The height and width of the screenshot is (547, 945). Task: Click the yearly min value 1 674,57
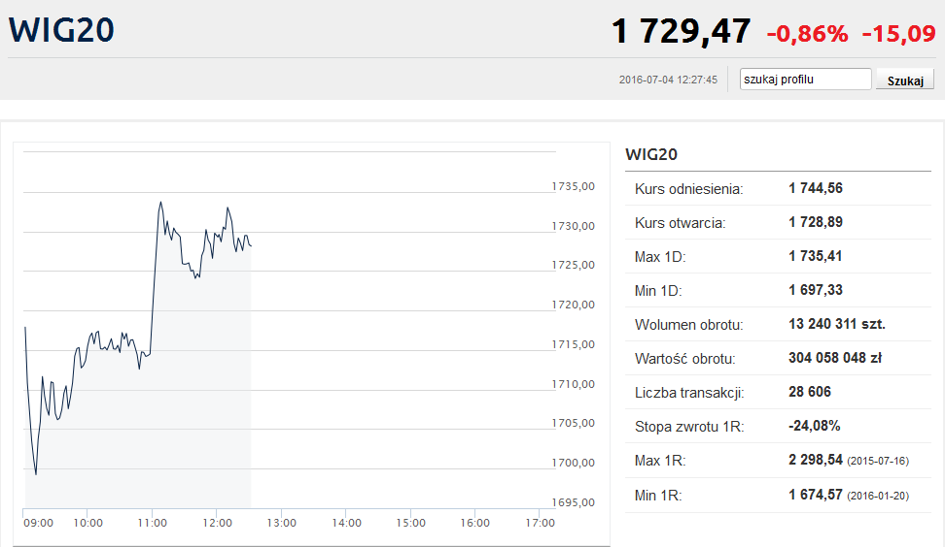[815, 495]
